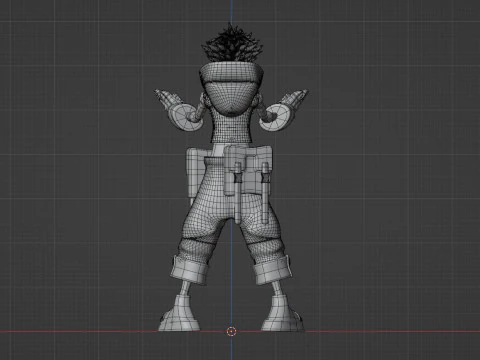Select the round arm guard on the left
Image resolution: width=480 pixels, height=360 pixels.
coord(185,117)
